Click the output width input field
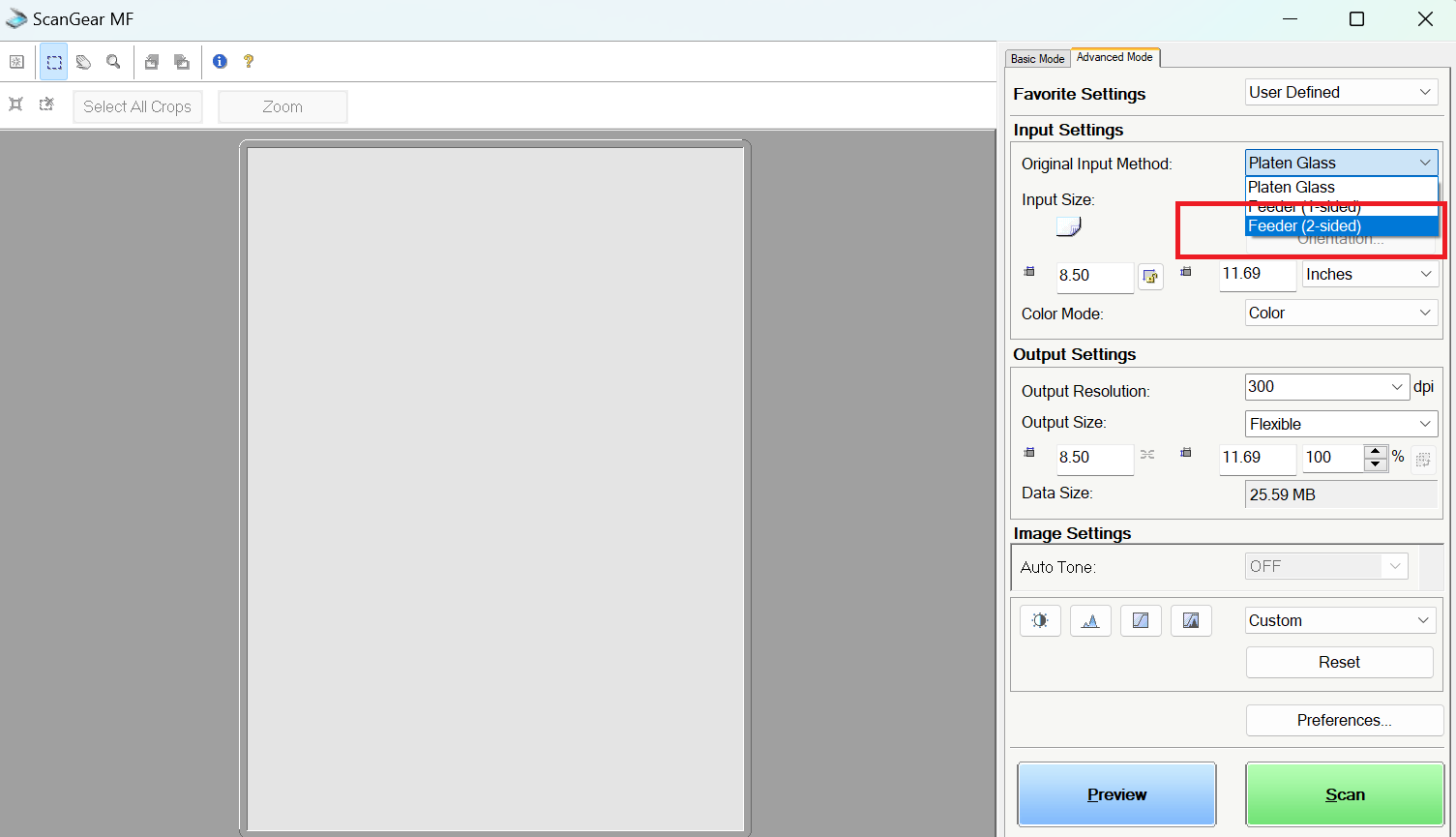The height and width of the screenshot is (837, 1456). pos(1093,458)
